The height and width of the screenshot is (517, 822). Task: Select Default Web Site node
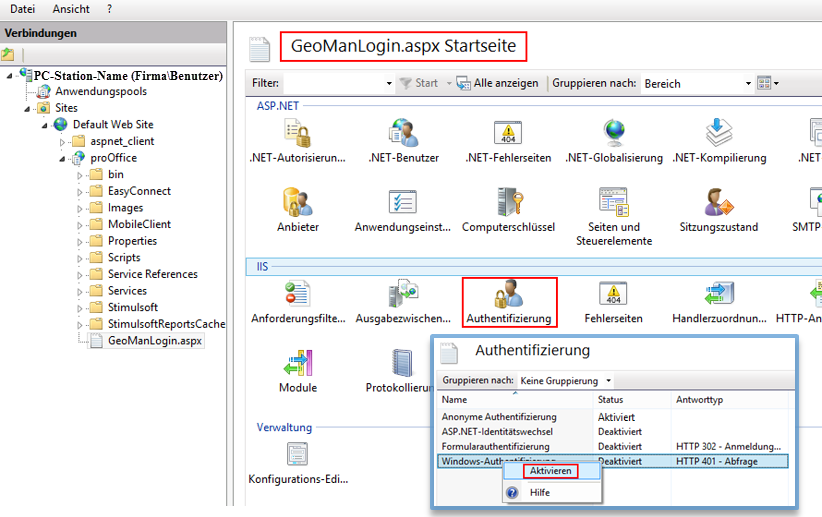point(113,124)
